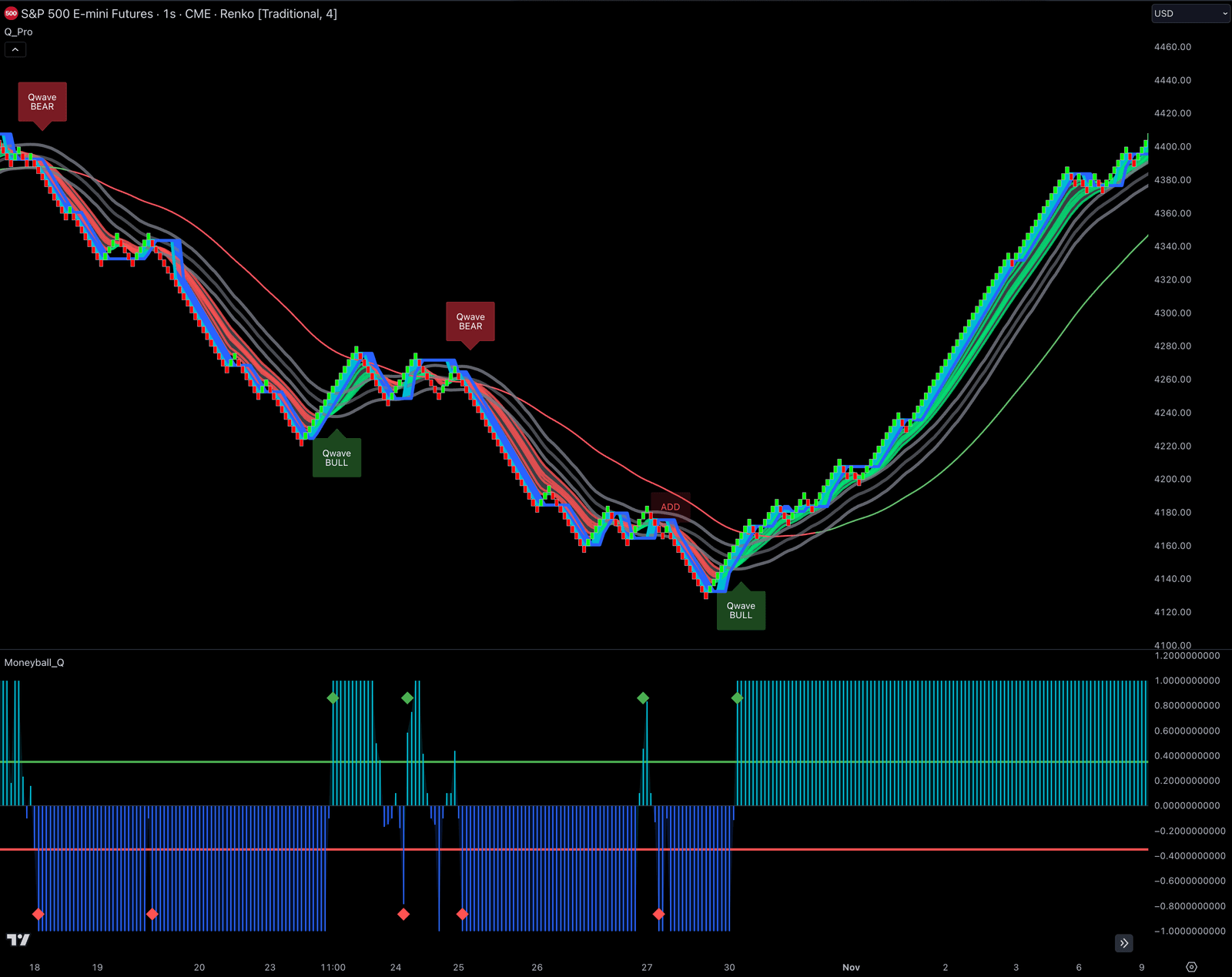The image size is (1232, 977).
Task: Click the red ADD signal marker
Action: pyautogui.click(x=669, y=507)
